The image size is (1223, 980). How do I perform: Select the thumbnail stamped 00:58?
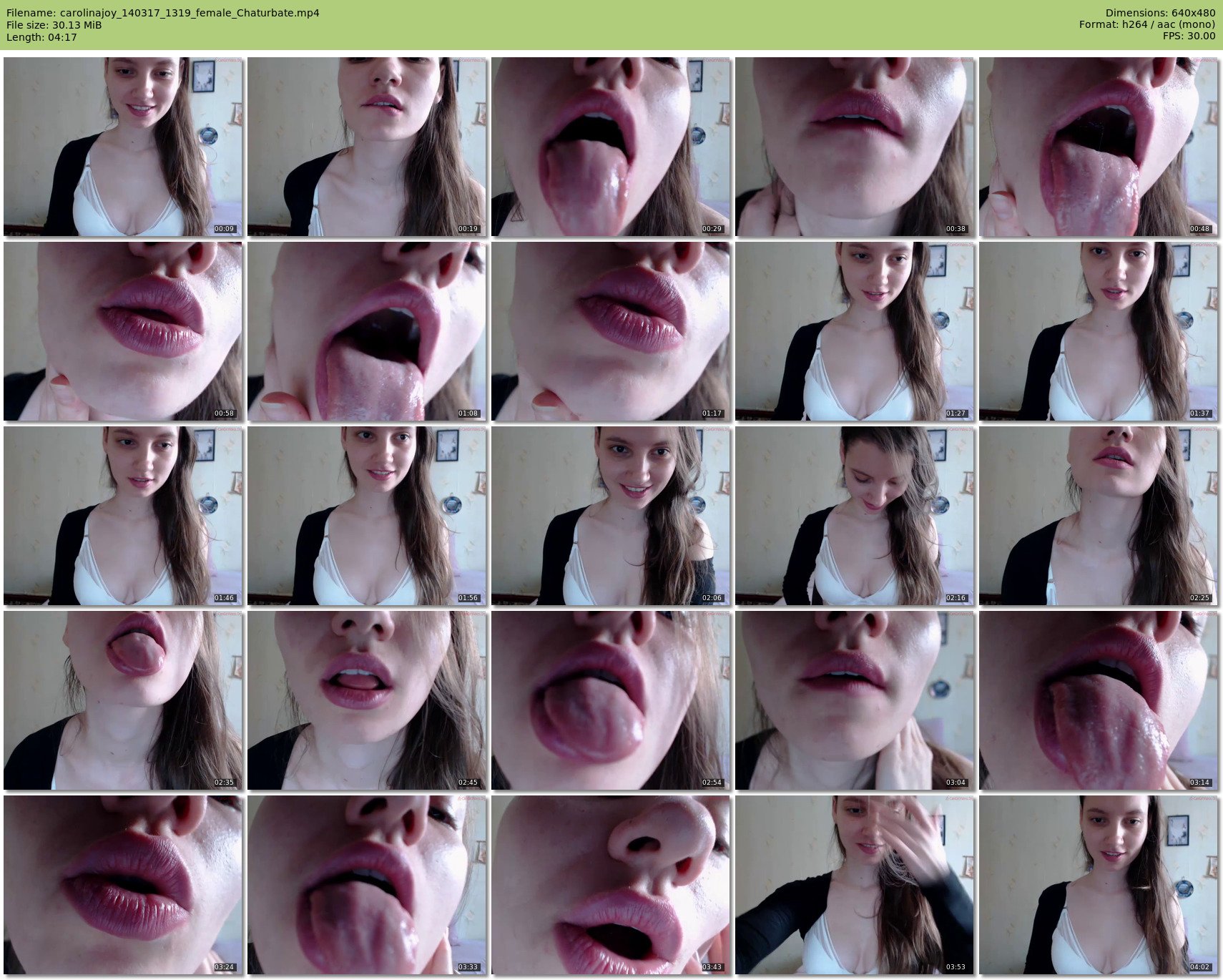coord(123,331)
